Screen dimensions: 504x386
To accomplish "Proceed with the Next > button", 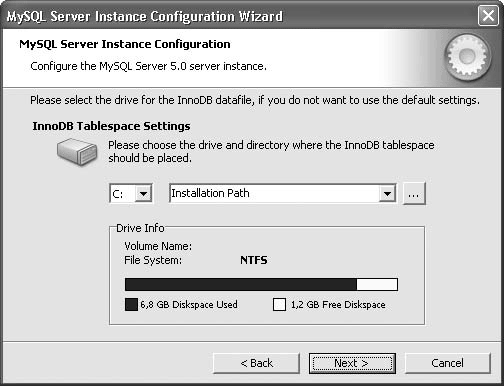I will tap(352, 363).
